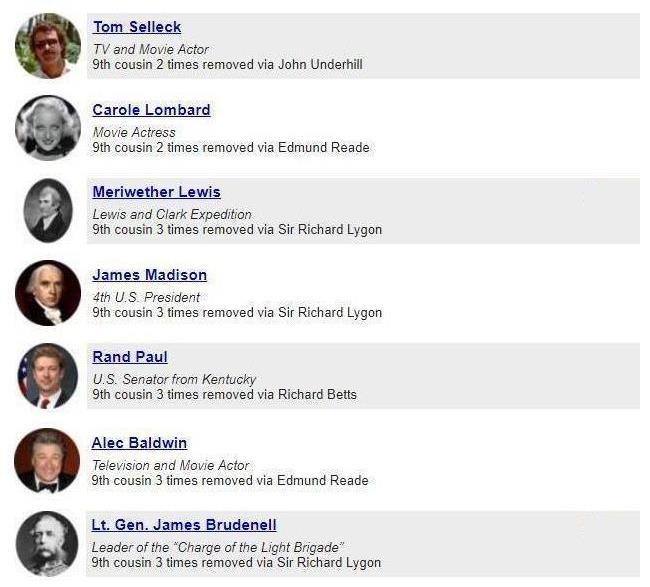Open the Meriwether Lewis link
The width and height of the screenshot is (650, 587).
tap(156, 192)
